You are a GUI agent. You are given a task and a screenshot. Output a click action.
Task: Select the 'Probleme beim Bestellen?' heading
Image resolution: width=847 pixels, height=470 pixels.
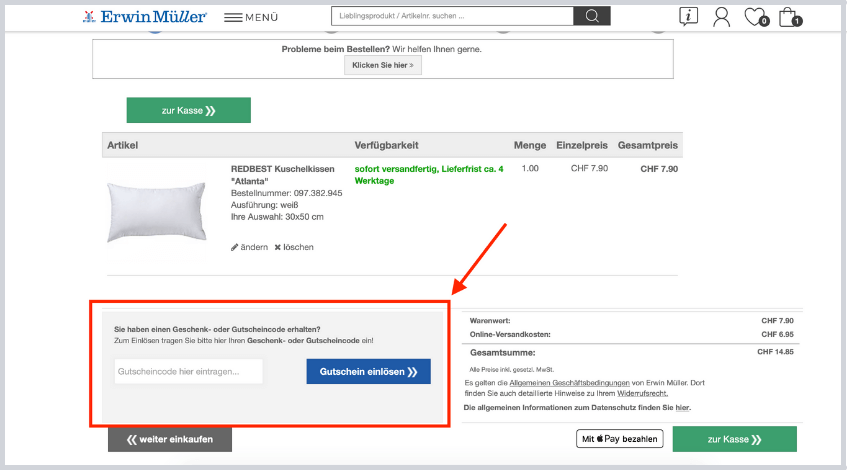click(x=335, y=49)
